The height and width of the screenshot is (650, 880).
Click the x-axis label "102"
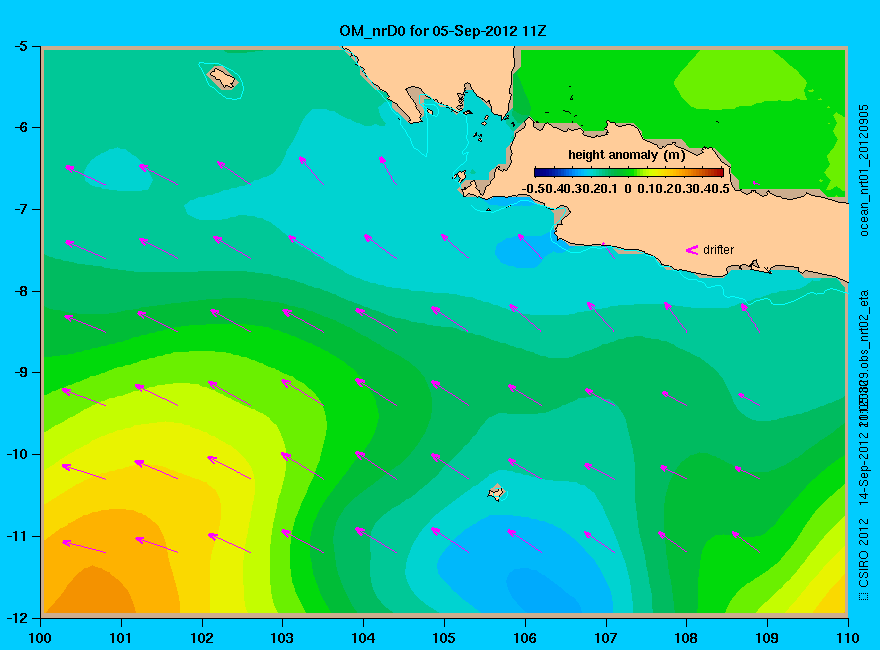[x=201, y=638]
